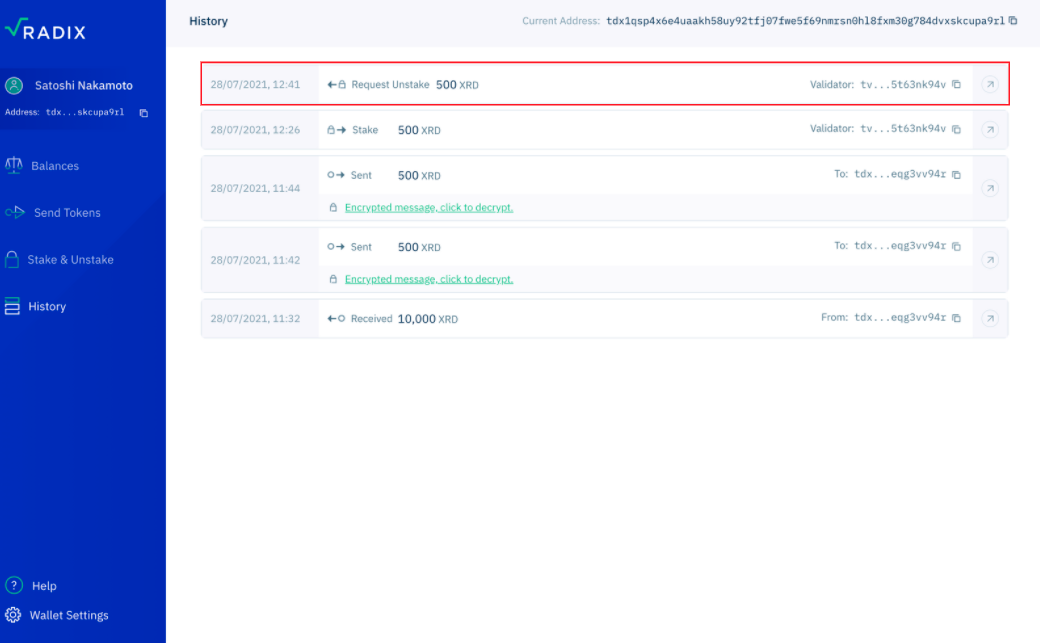
Task: Click the Balances scale icon
Action: pos(13,165)
